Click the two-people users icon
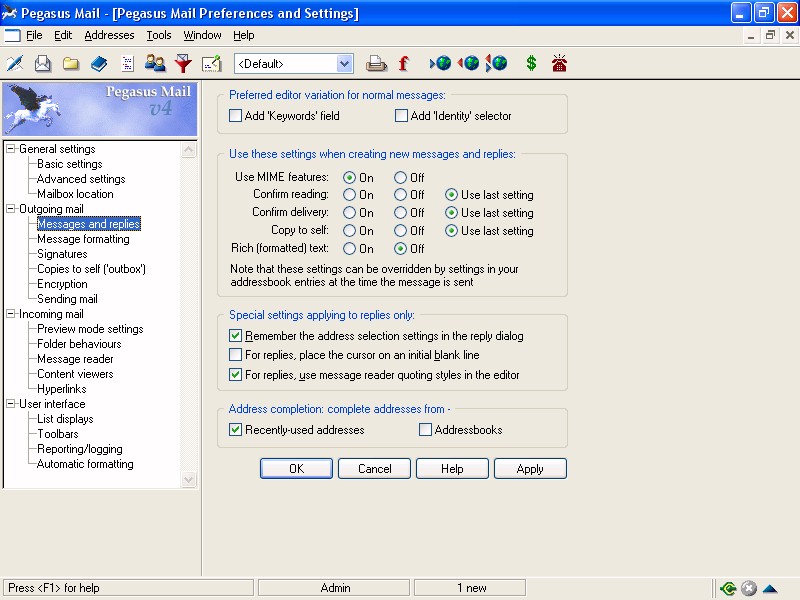800x600 pixels. (x=155, y=64)
